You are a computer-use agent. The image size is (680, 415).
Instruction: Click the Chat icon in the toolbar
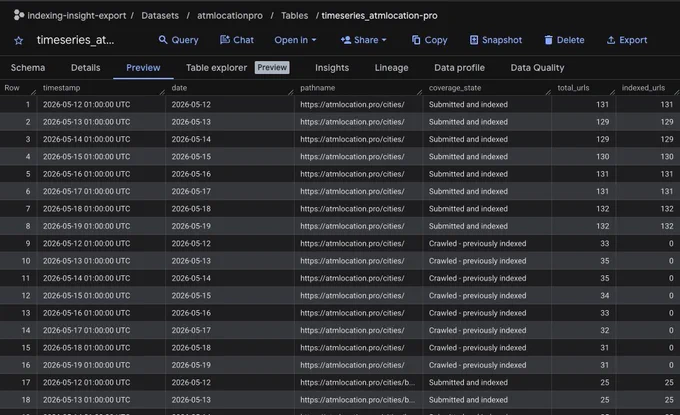pos(225,40)
